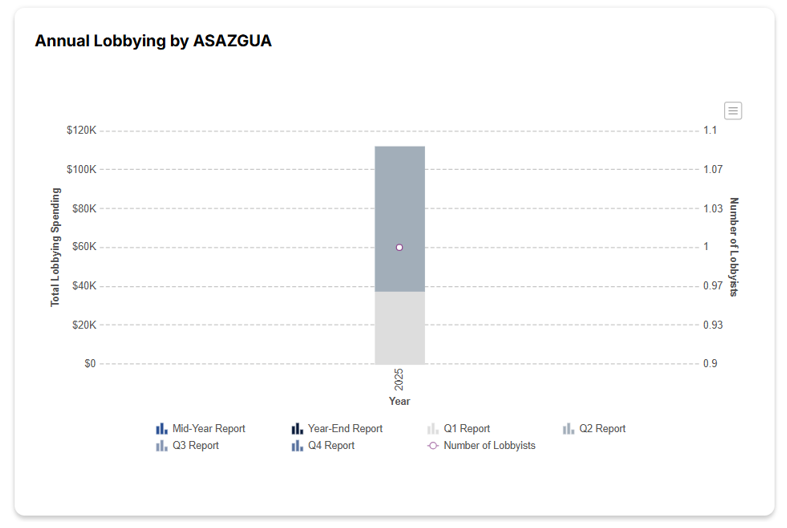
Task: Toggle the Mid-Year Report series label
Action: 208,429
